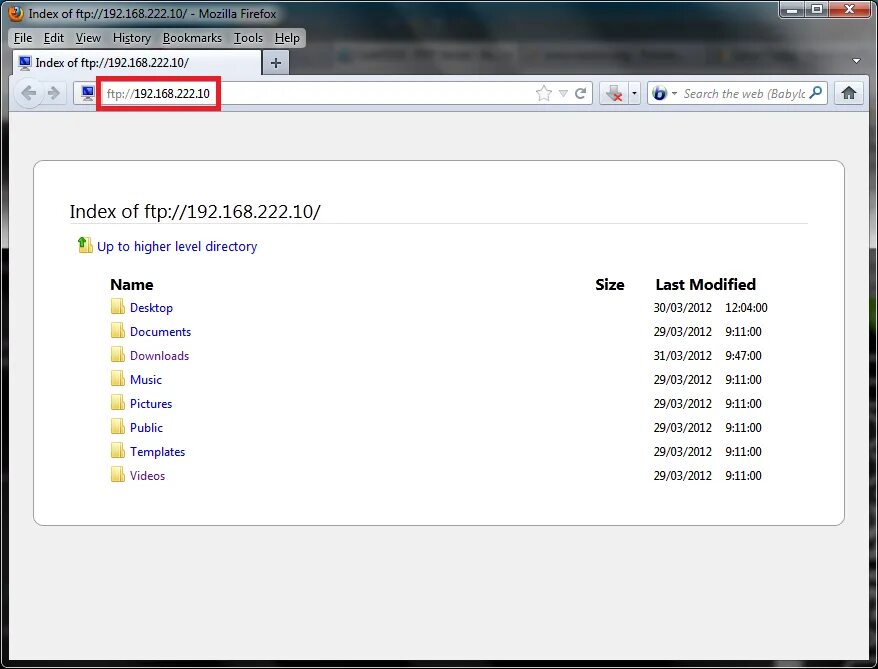Image resolution: width=878 pixels, height=669 pixels.
Task: Open the dropdown next to downloads icon
Action: pos(634,93)
